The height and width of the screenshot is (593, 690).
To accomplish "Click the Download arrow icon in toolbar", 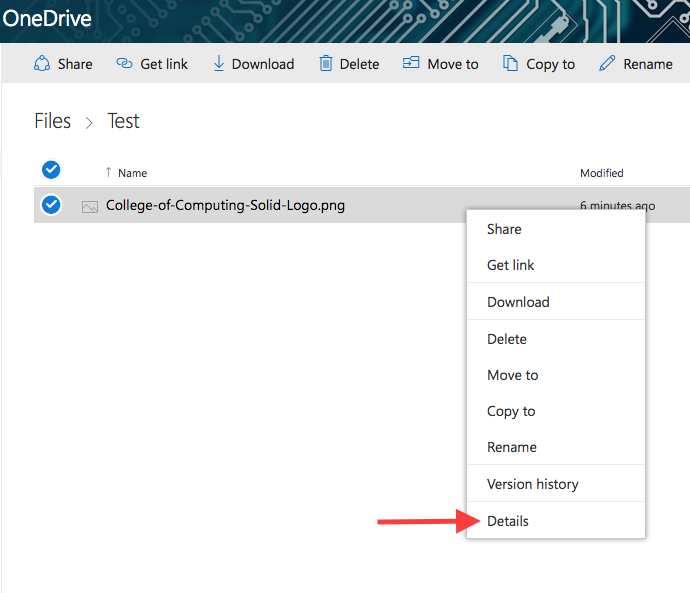I will pos(218,64).
